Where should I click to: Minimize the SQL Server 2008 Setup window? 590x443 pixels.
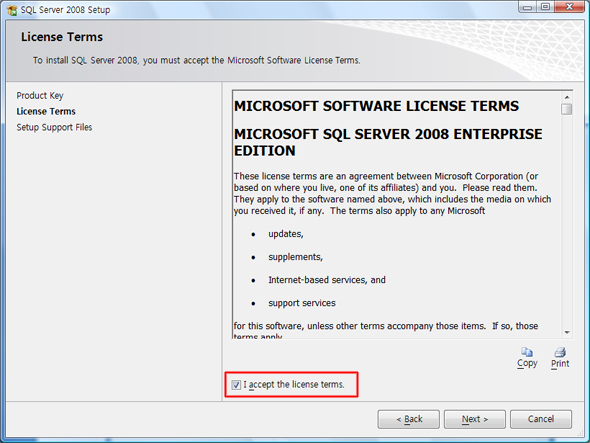[528, 7]
